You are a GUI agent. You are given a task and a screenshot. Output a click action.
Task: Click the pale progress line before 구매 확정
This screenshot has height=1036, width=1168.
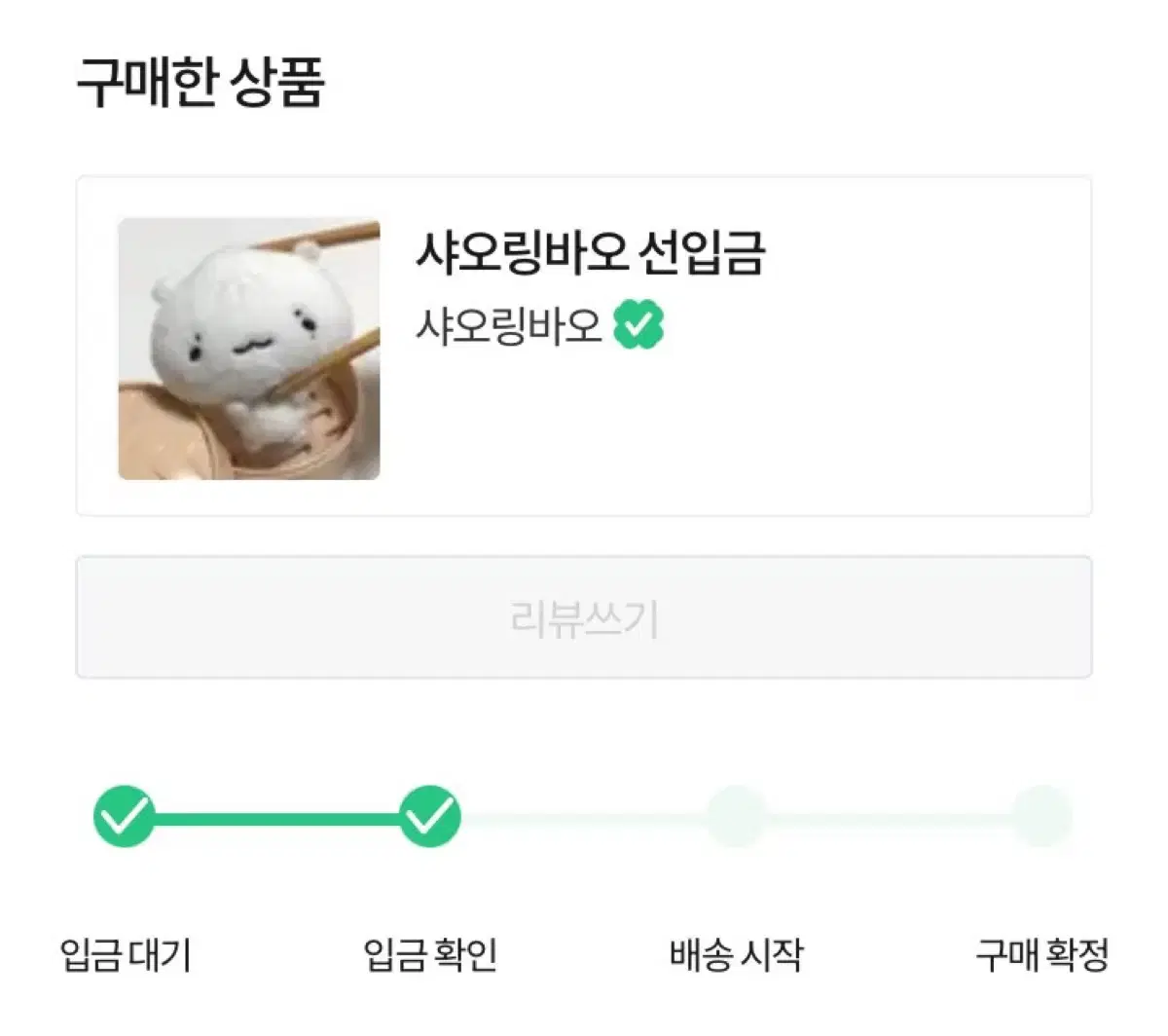pyautogui.click(x=890, y=817)
